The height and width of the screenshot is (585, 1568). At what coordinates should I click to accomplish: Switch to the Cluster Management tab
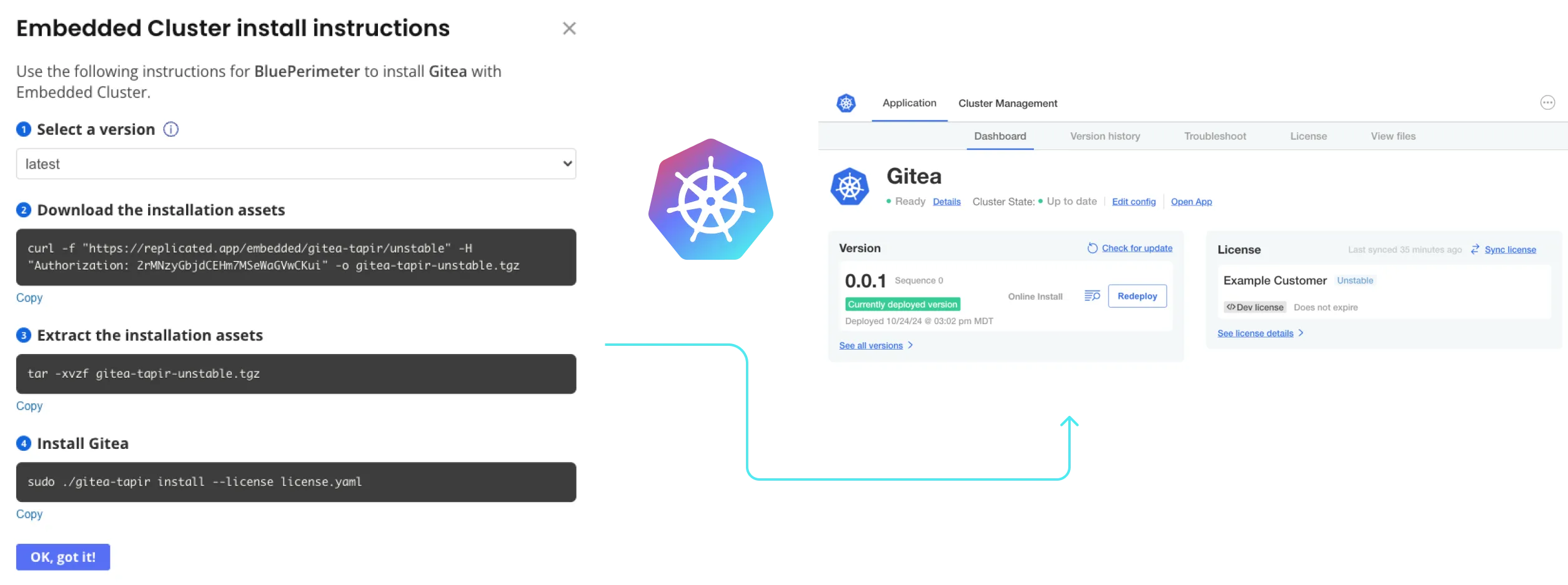pyautogui.click(x=1008, y=103)
